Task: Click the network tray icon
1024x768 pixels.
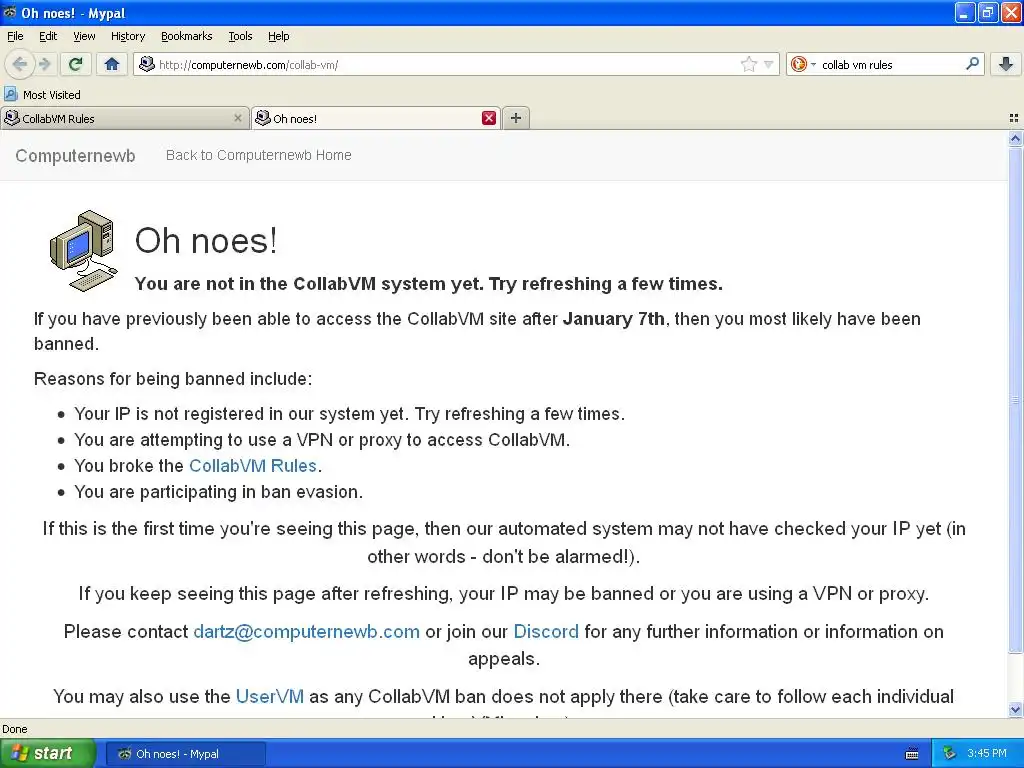Action: coord(949,754)
